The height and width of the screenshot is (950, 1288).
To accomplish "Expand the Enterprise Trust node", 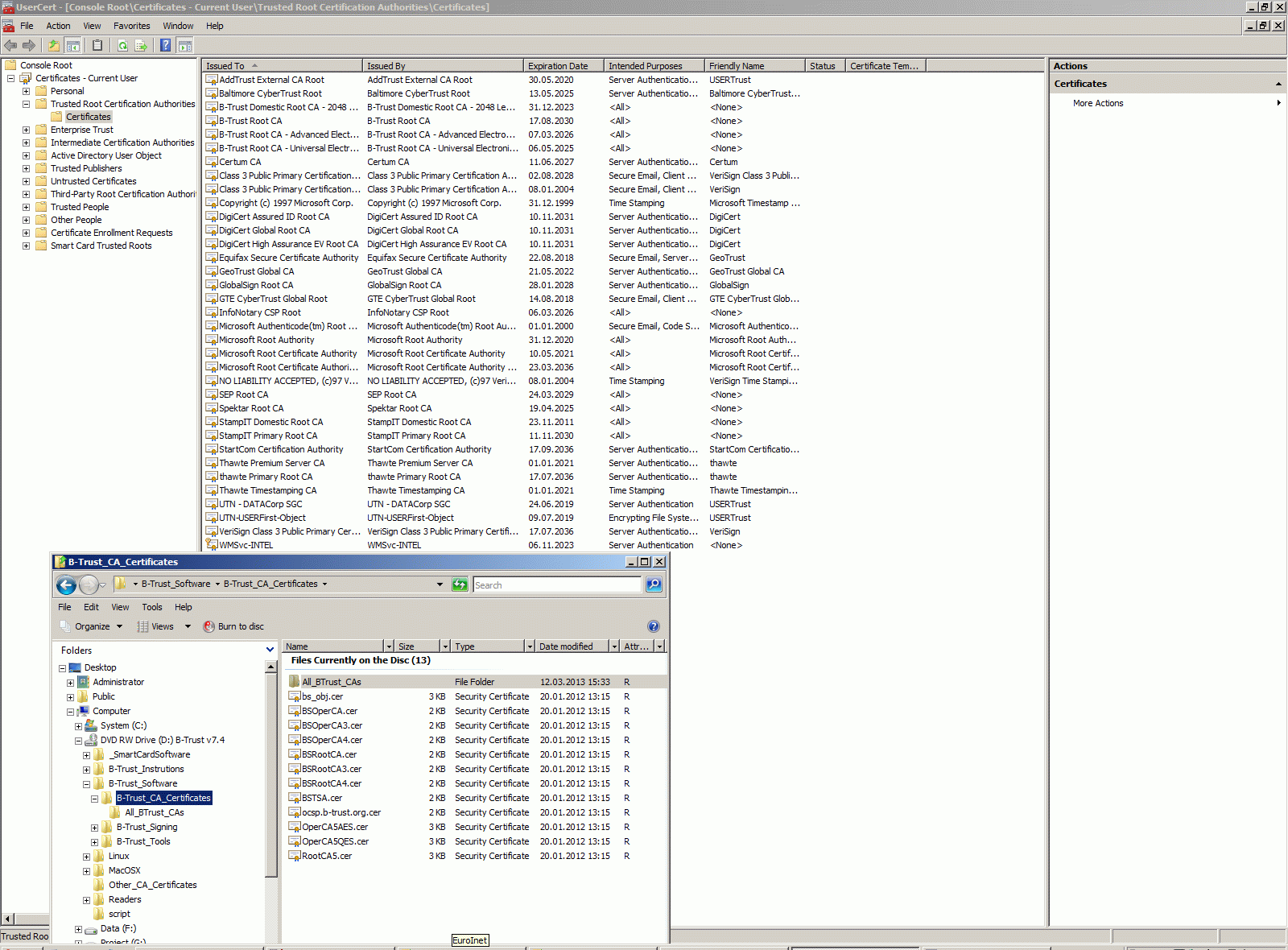I will pyautogui.click(x=26, y=130).
